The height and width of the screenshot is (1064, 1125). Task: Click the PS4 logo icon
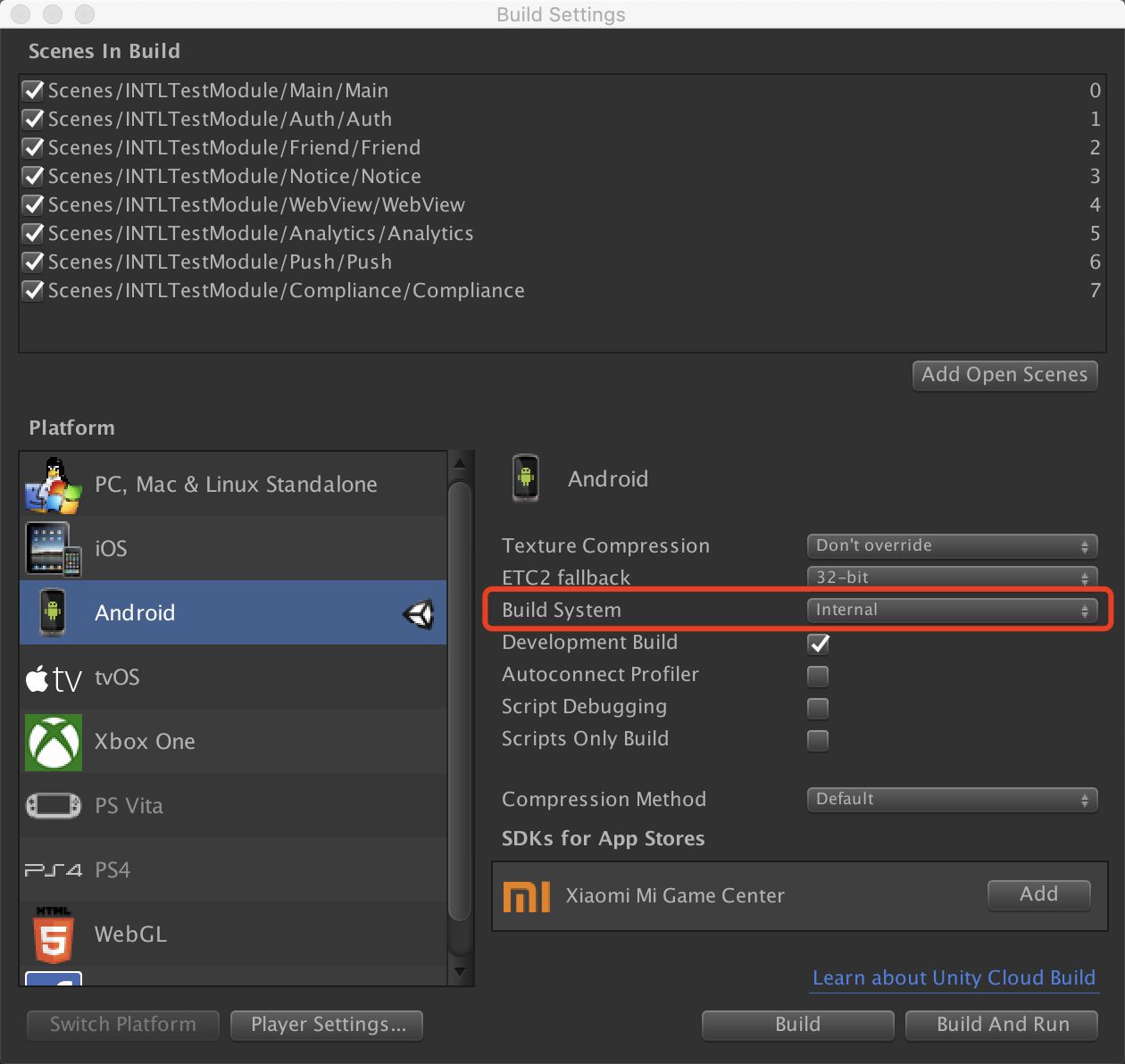click(54, 870)
